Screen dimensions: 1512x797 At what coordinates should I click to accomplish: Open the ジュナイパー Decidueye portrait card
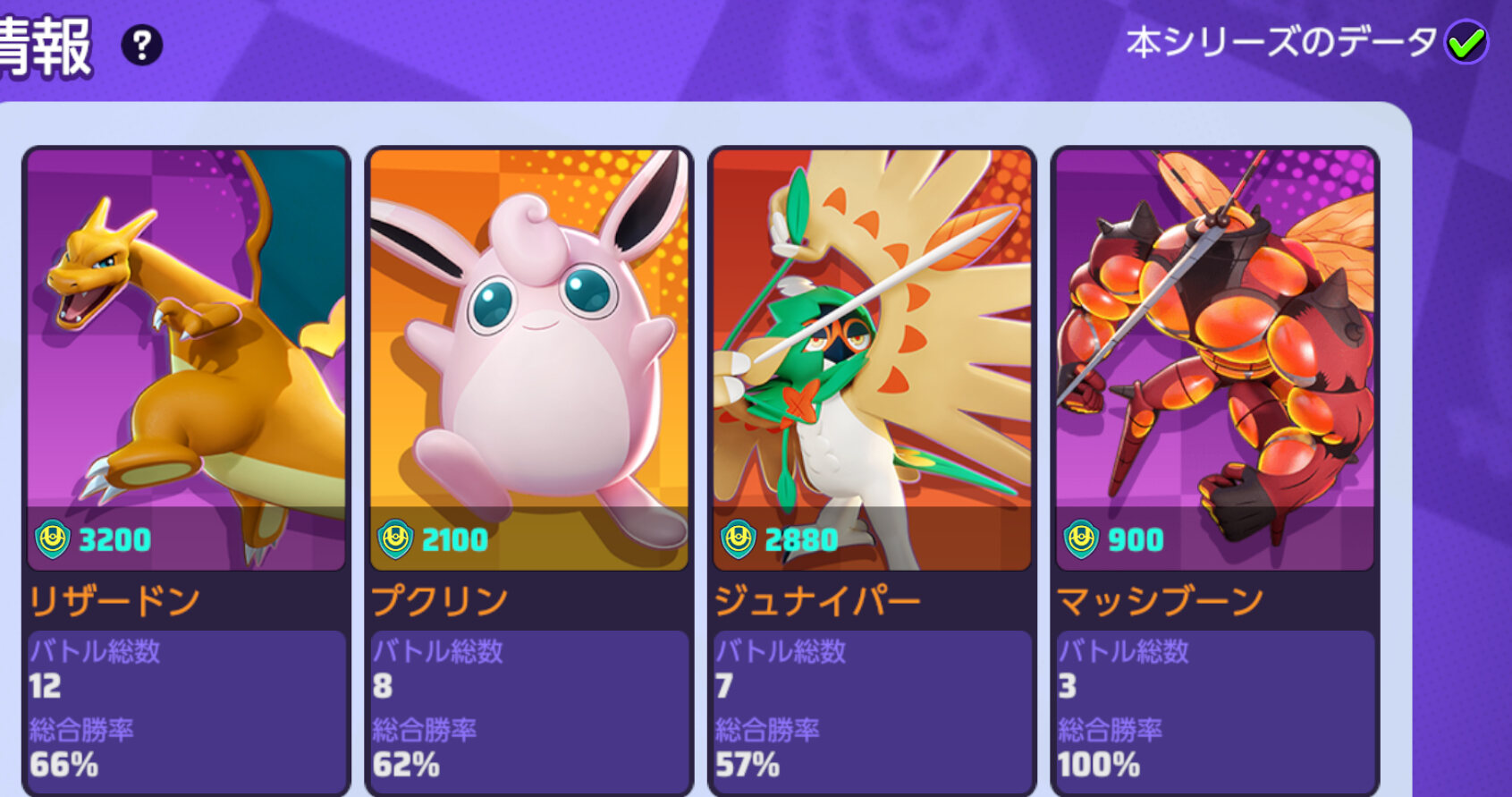click(872, 360)
